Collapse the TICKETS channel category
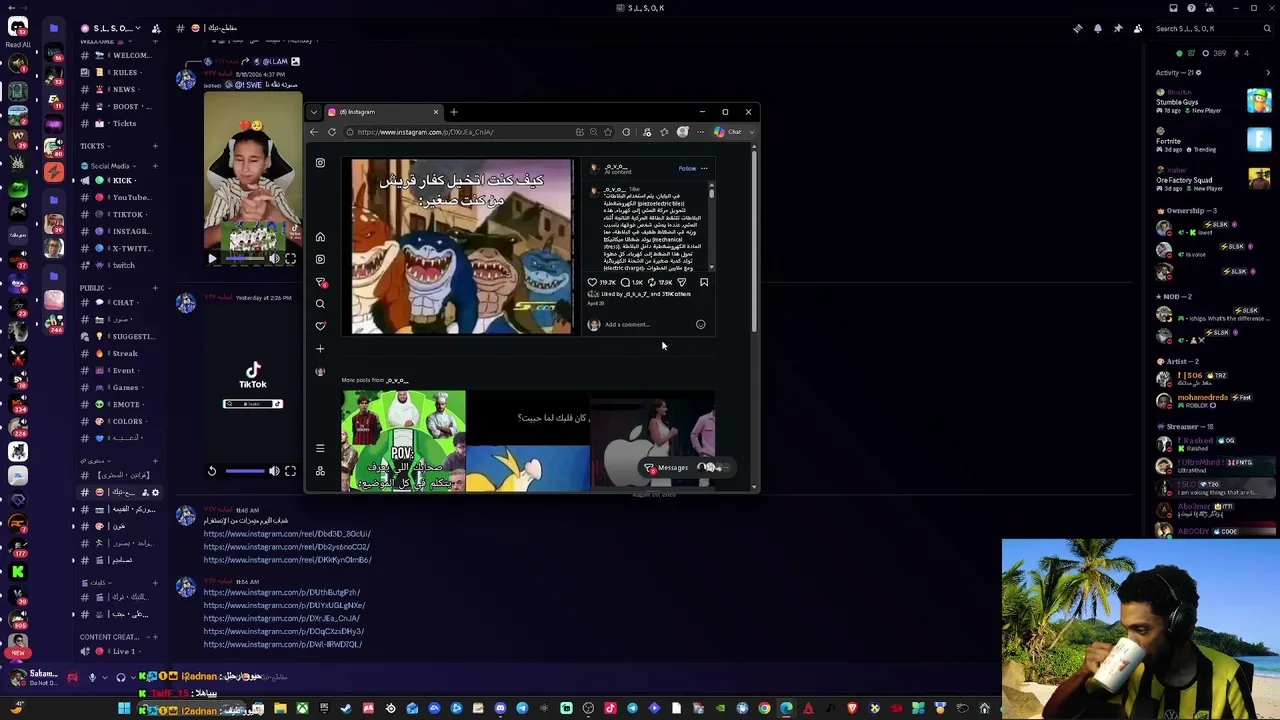1280x720 pixels. [93, 146]
